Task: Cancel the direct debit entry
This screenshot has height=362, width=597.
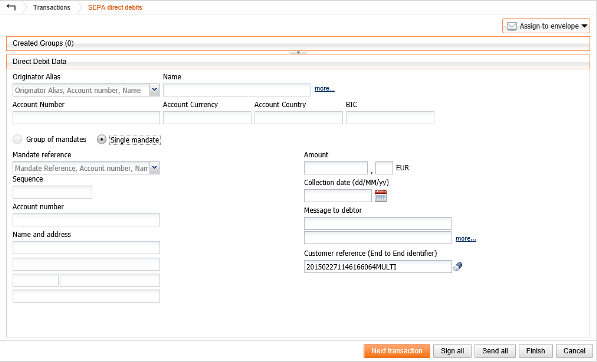Action: point(574,351)
